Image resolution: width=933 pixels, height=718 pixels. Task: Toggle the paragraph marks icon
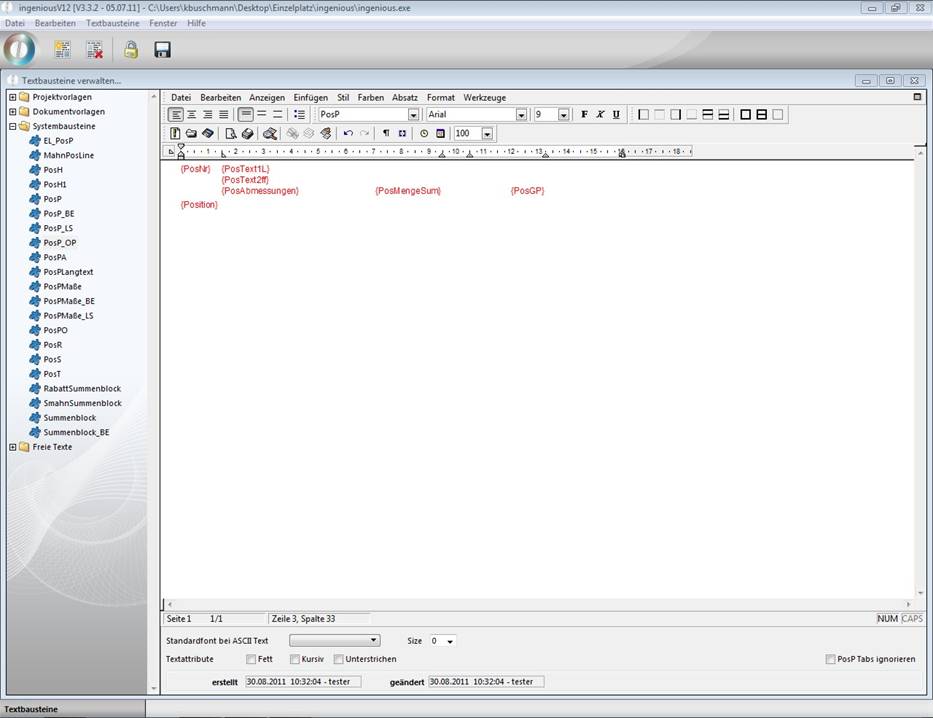pos(386,133)
